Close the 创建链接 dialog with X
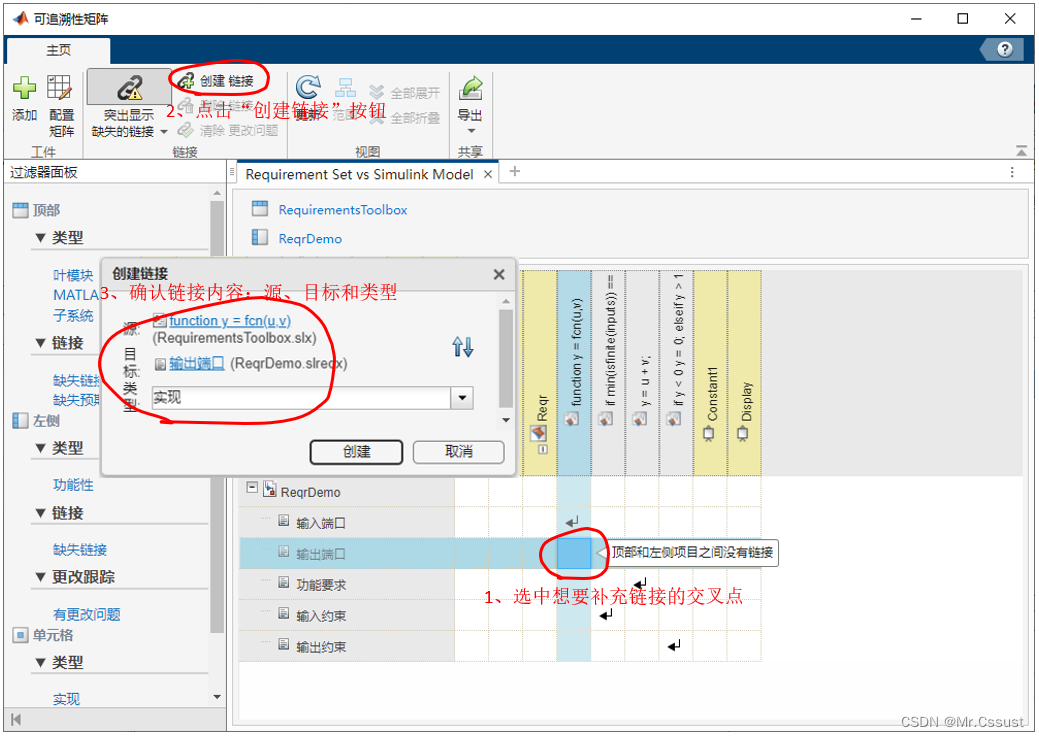The image size is (1039, 737). [499, 274]
